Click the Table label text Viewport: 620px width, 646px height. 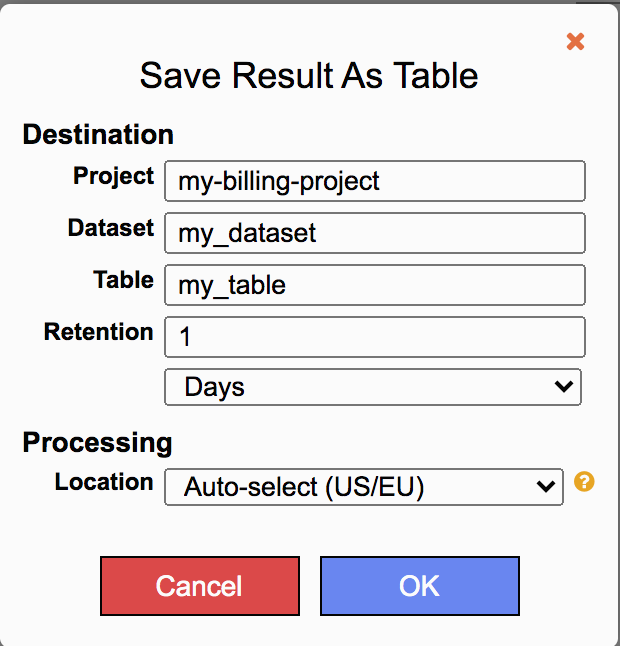coord(123,280)
